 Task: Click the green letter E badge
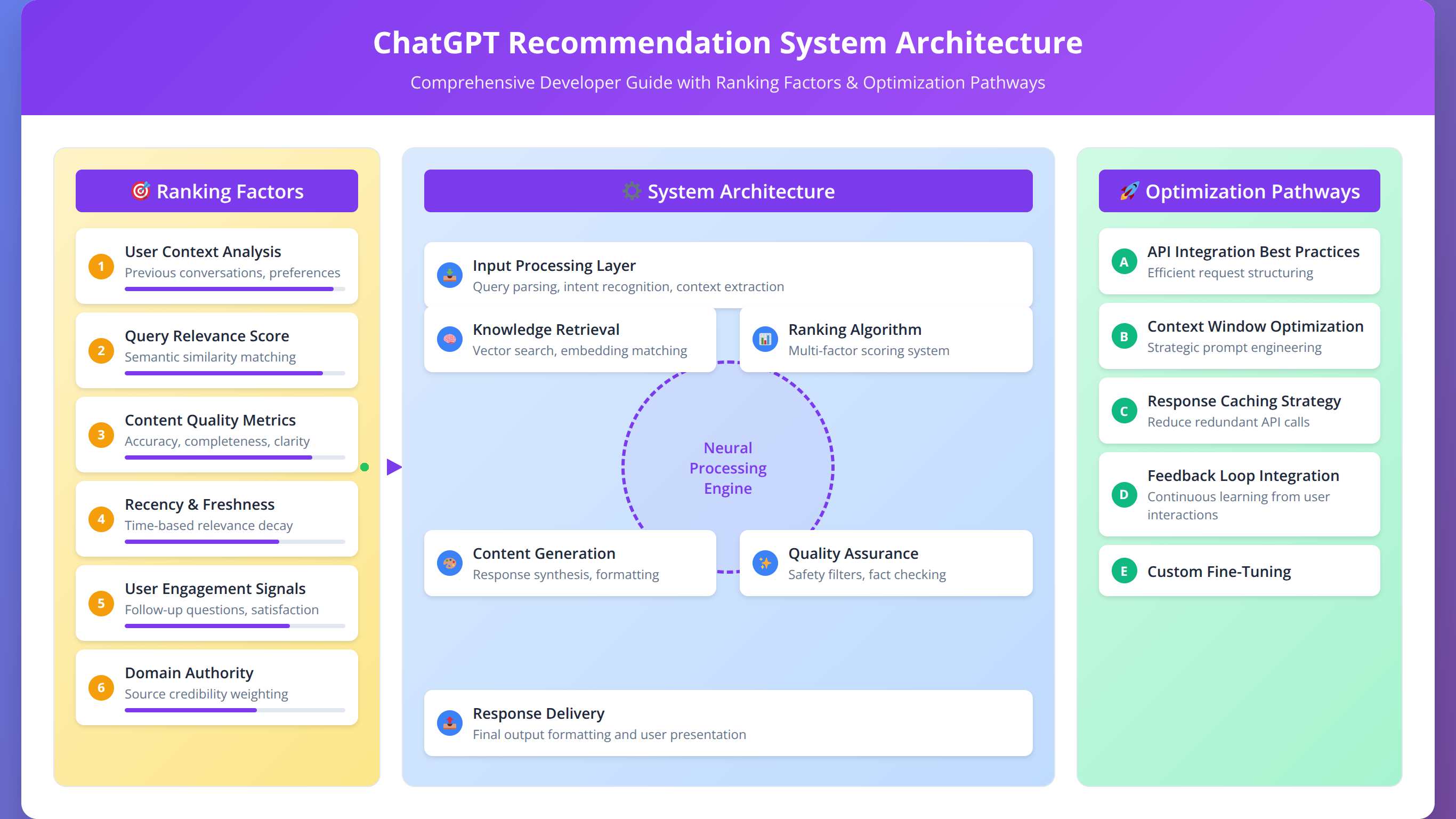point(1124,571)
